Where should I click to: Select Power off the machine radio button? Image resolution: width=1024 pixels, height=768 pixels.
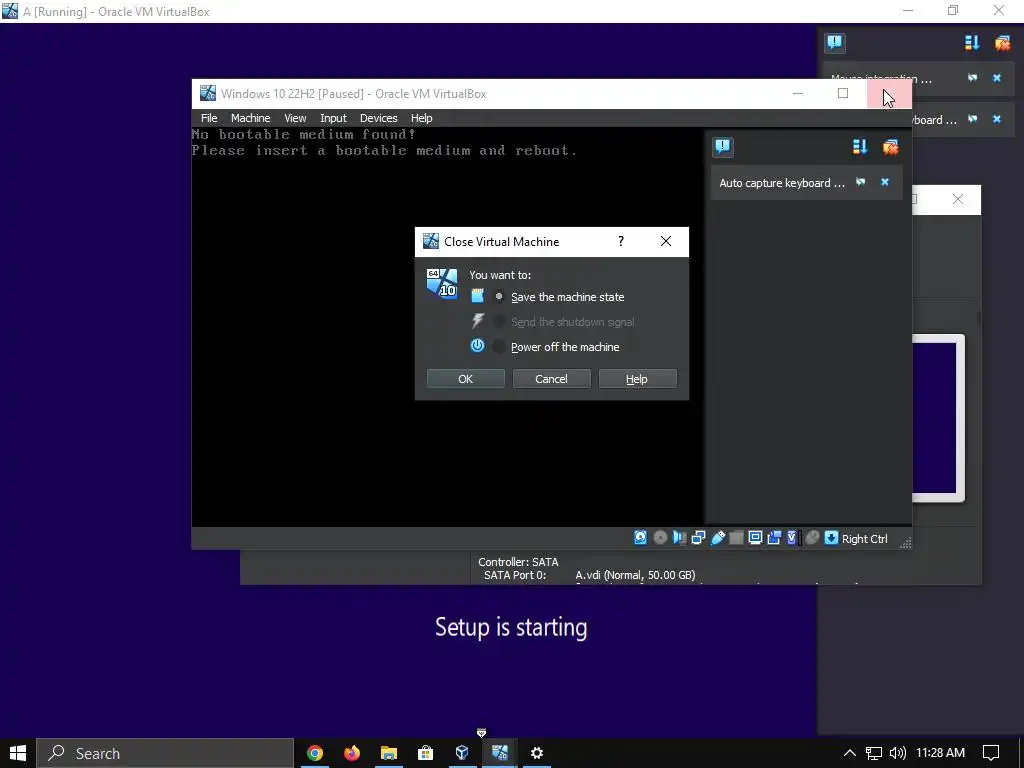point(499,347)
